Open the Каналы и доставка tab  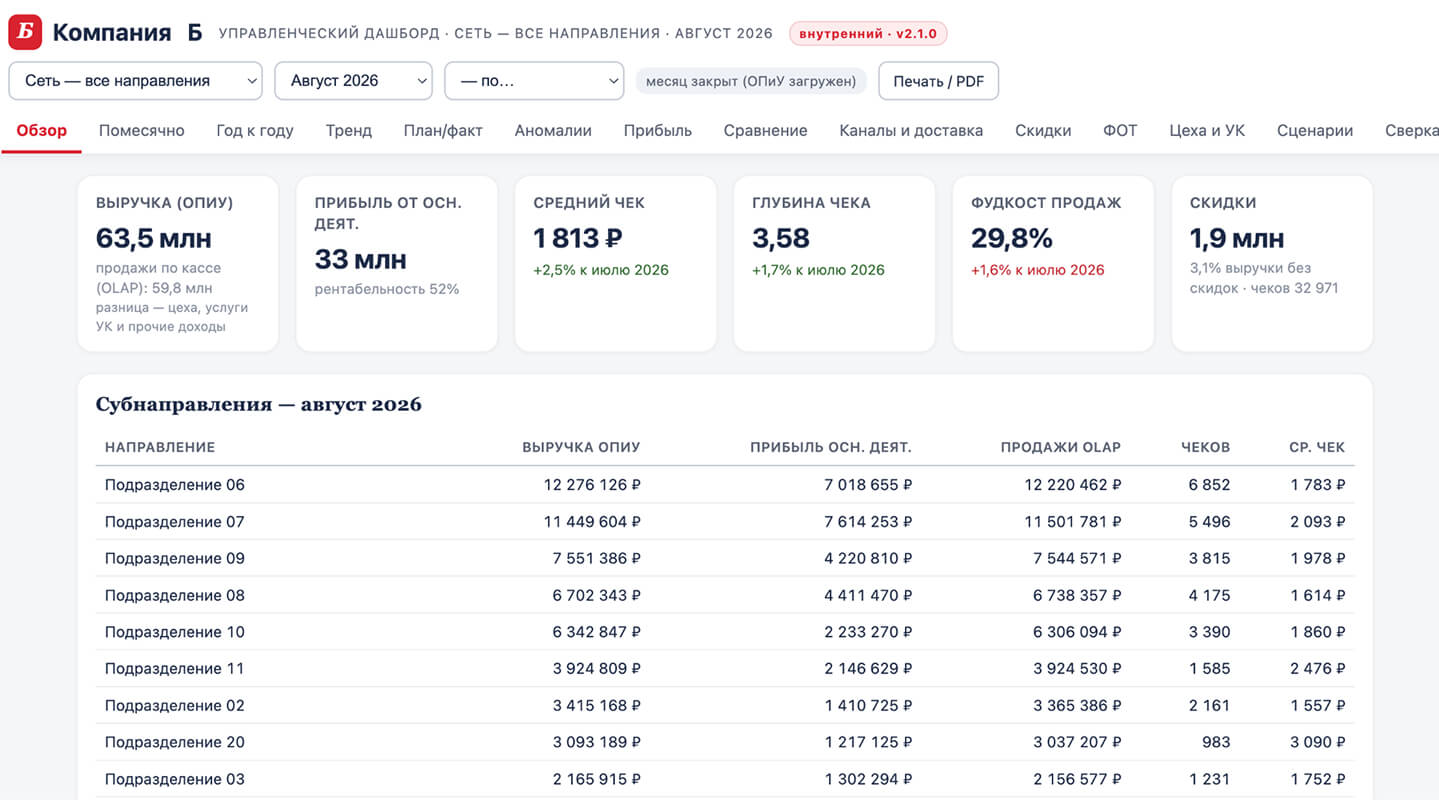pyautogui.click(x=911, y=130)
